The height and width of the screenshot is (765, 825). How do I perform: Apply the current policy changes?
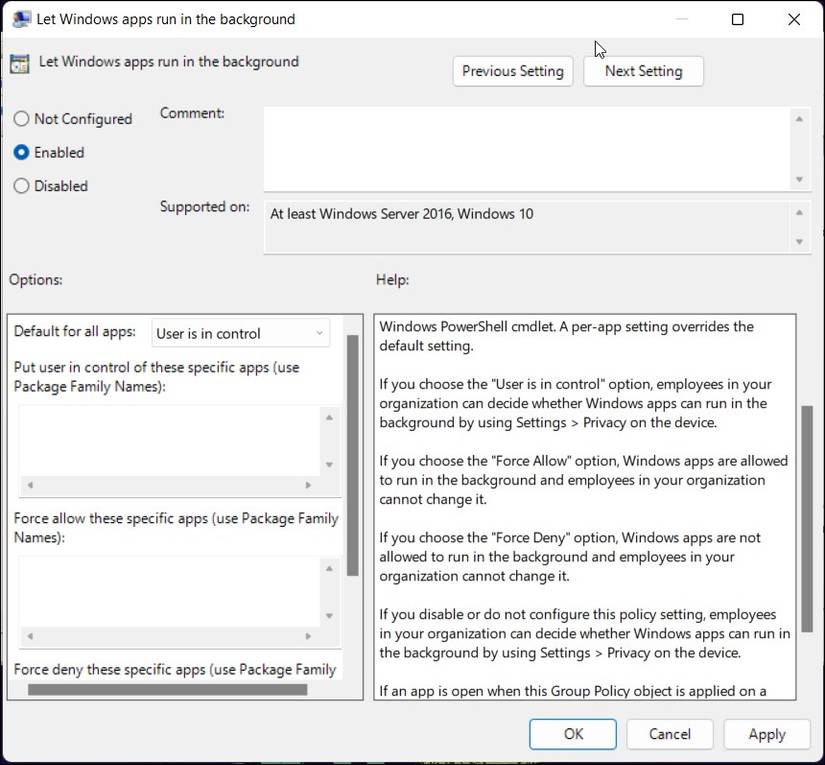tap(766, 733)
